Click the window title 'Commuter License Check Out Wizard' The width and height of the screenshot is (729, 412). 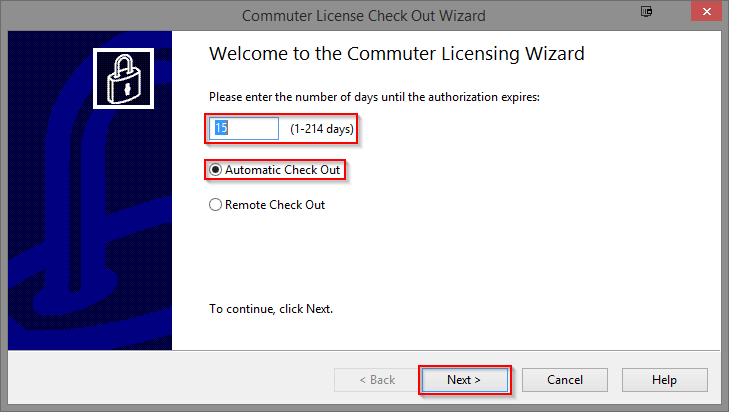pyautogui.click(x=364, y=16)
